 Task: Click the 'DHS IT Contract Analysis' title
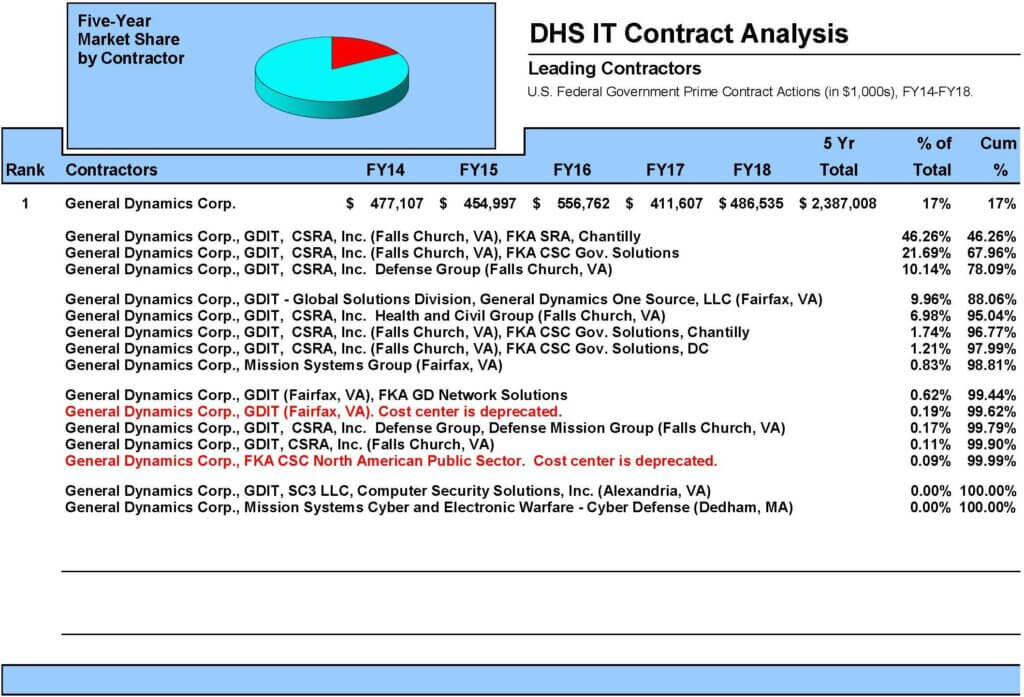688,33
